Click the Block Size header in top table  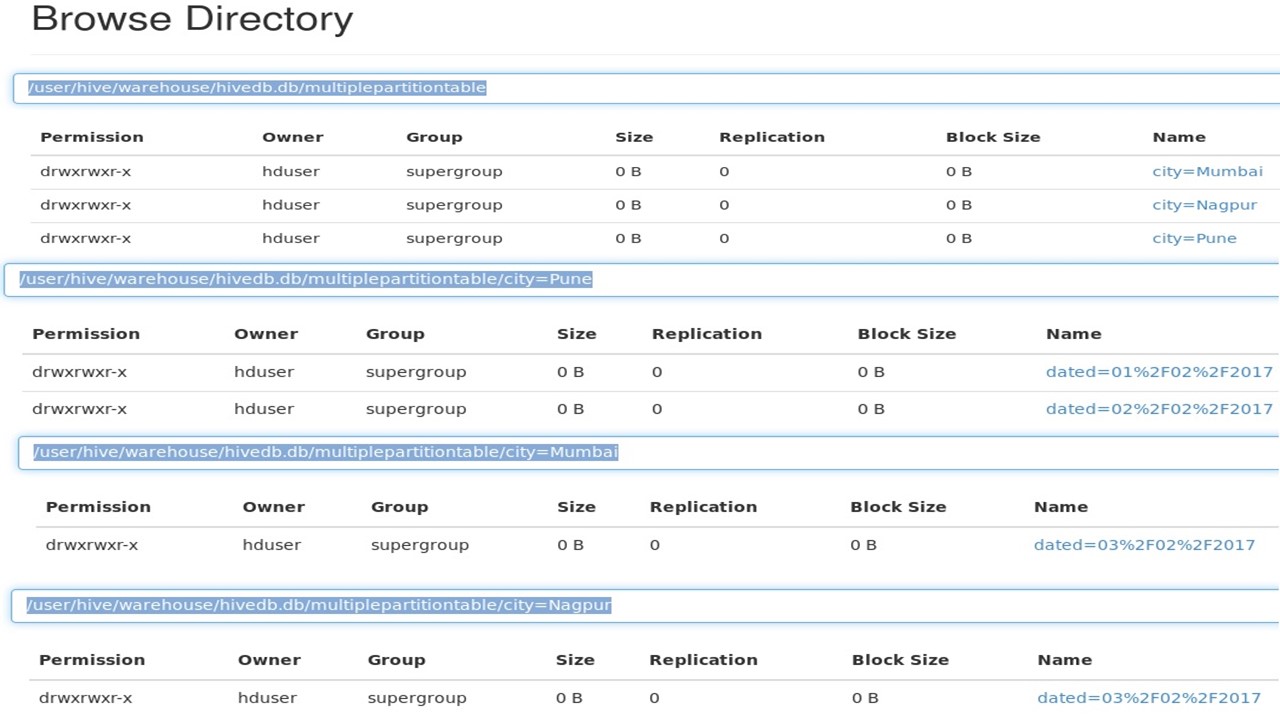click(x=992, y=137)
